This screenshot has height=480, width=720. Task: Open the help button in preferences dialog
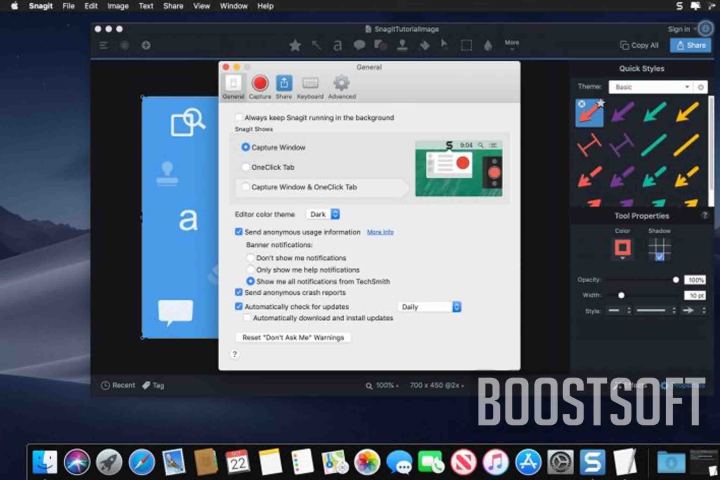pyautogui.click(x=235, y=354)
